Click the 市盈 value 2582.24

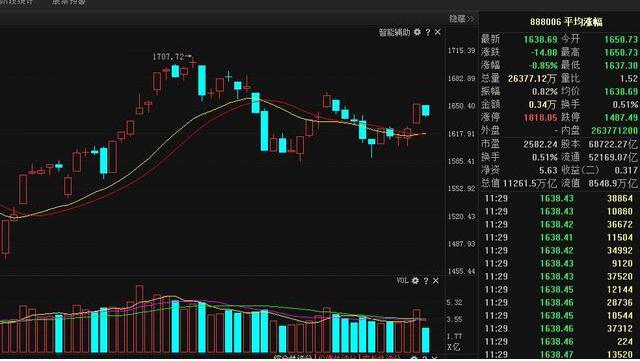[540, 144]
